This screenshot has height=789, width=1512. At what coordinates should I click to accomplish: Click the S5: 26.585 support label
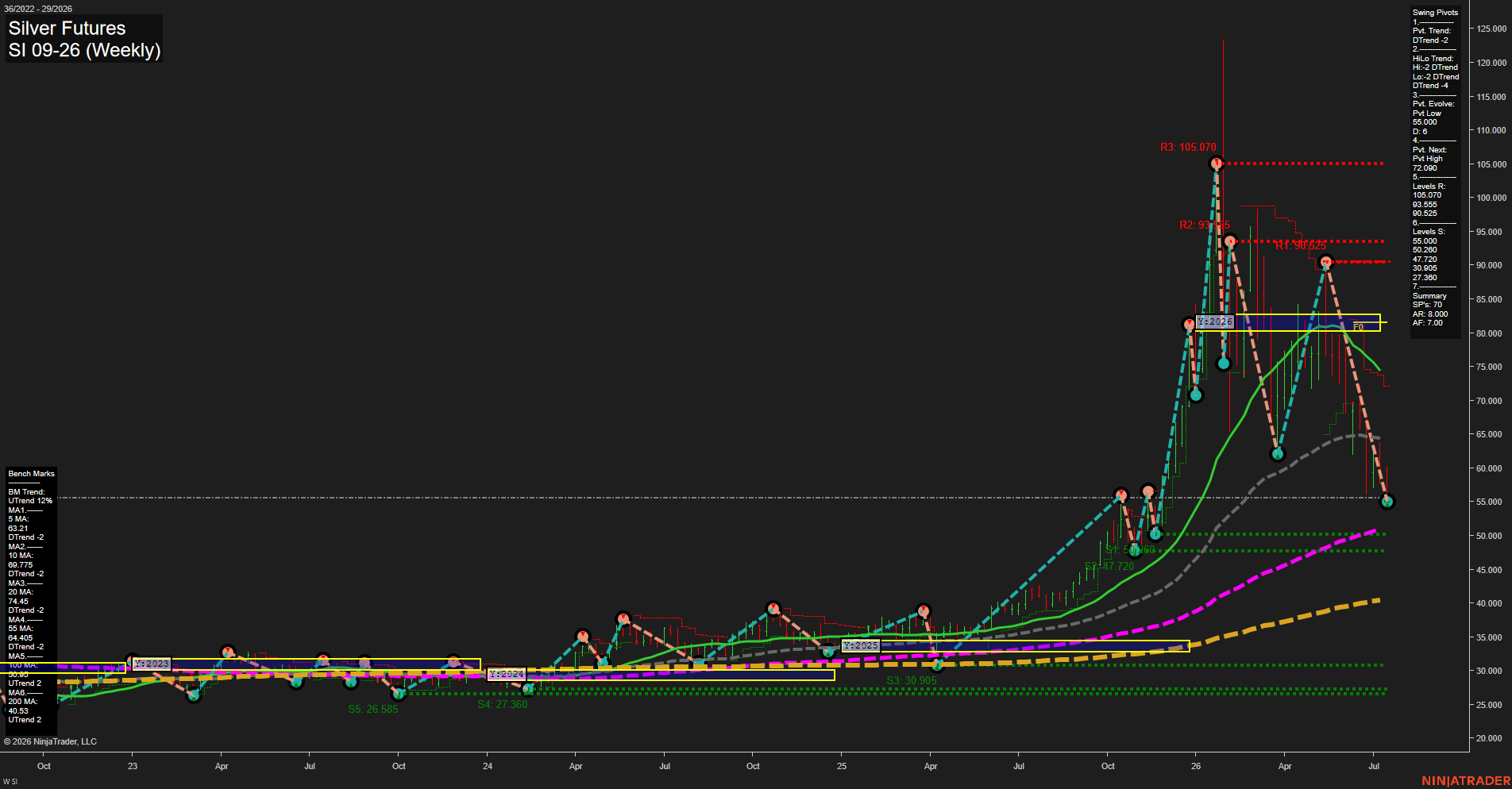pos(373,709)
